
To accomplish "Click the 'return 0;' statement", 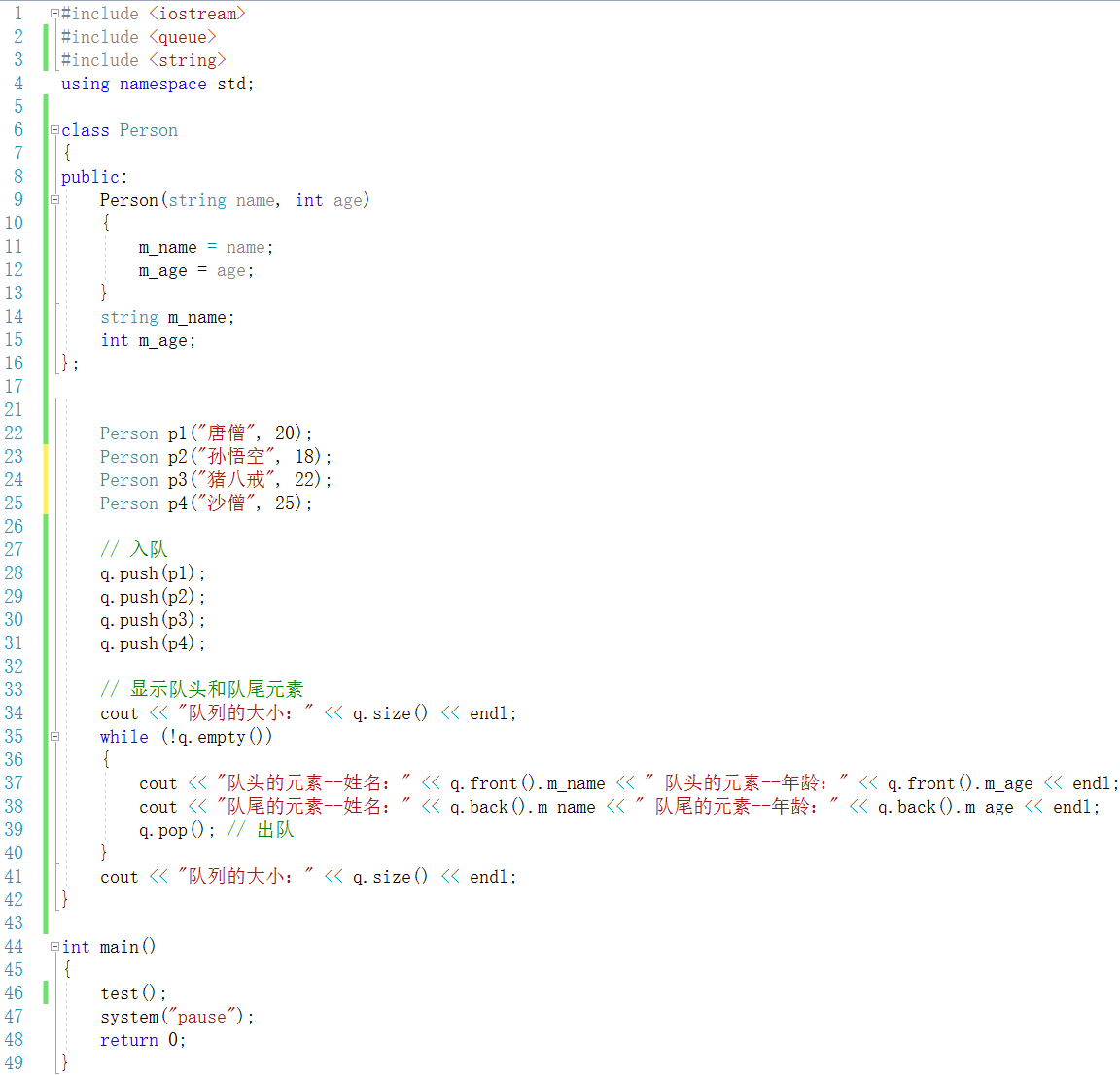I will point(143,1040).
